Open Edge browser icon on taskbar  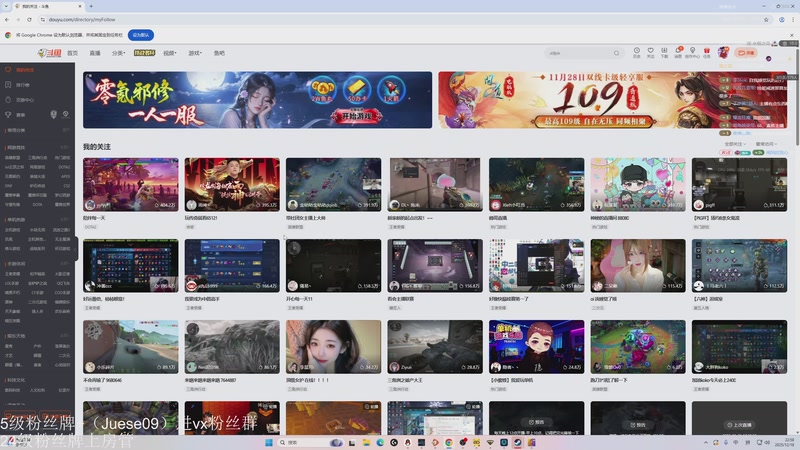point(380,442)
